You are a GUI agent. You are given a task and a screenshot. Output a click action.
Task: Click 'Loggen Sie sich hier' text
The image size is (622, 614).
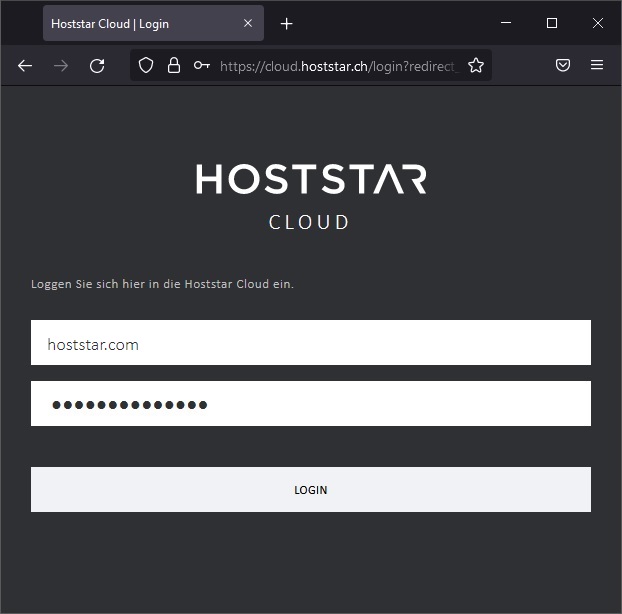(88, 284)
